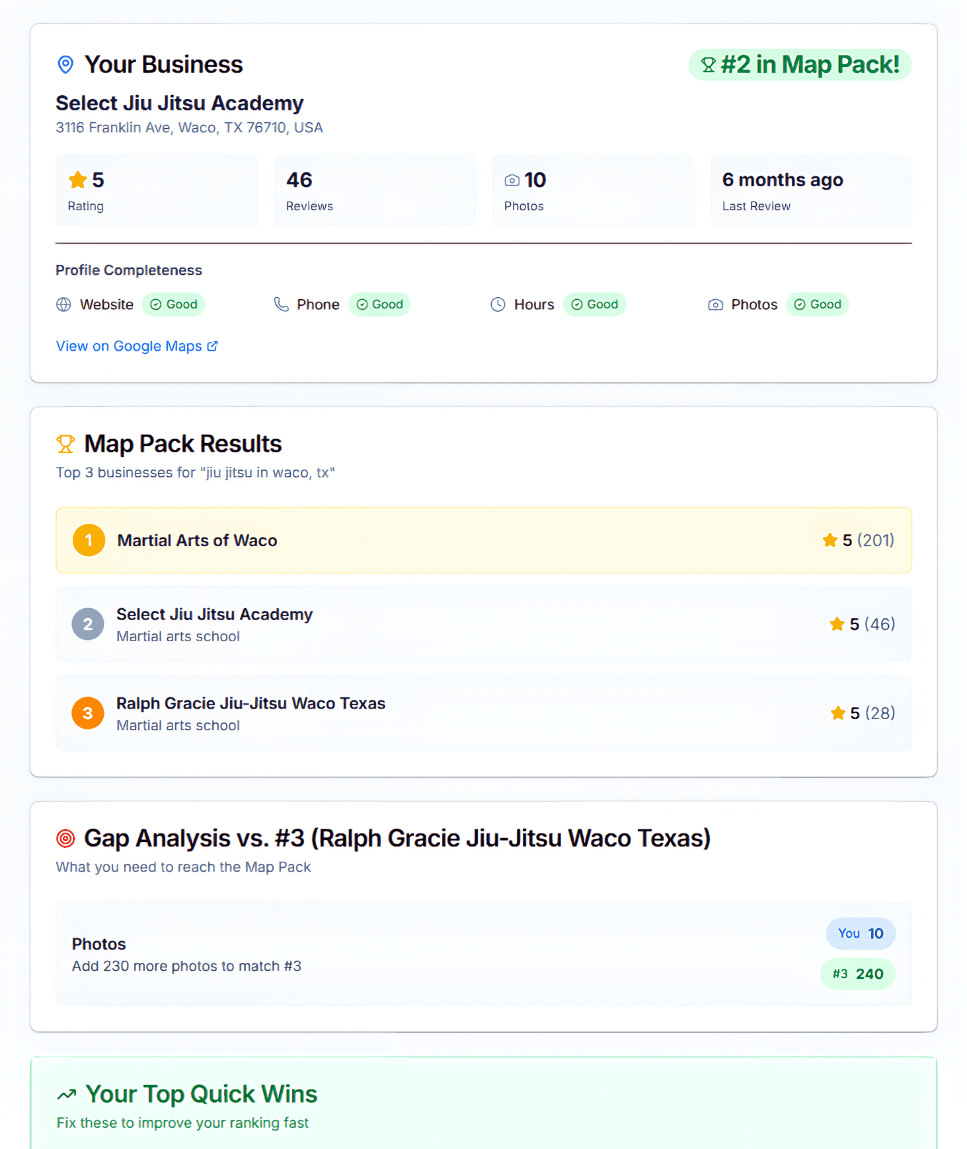Click the trophy icon in Map Pack Results header

[66, 443]
